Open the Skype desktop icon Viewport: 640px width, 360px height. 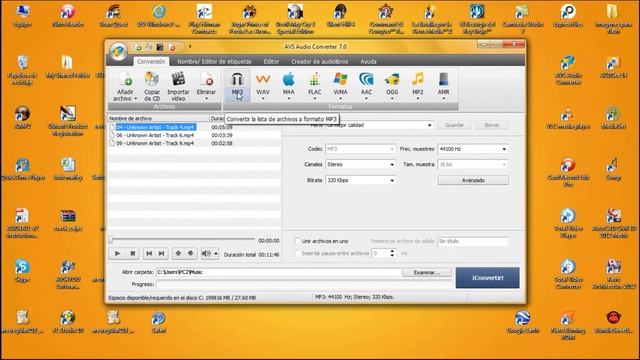(22, 271)
